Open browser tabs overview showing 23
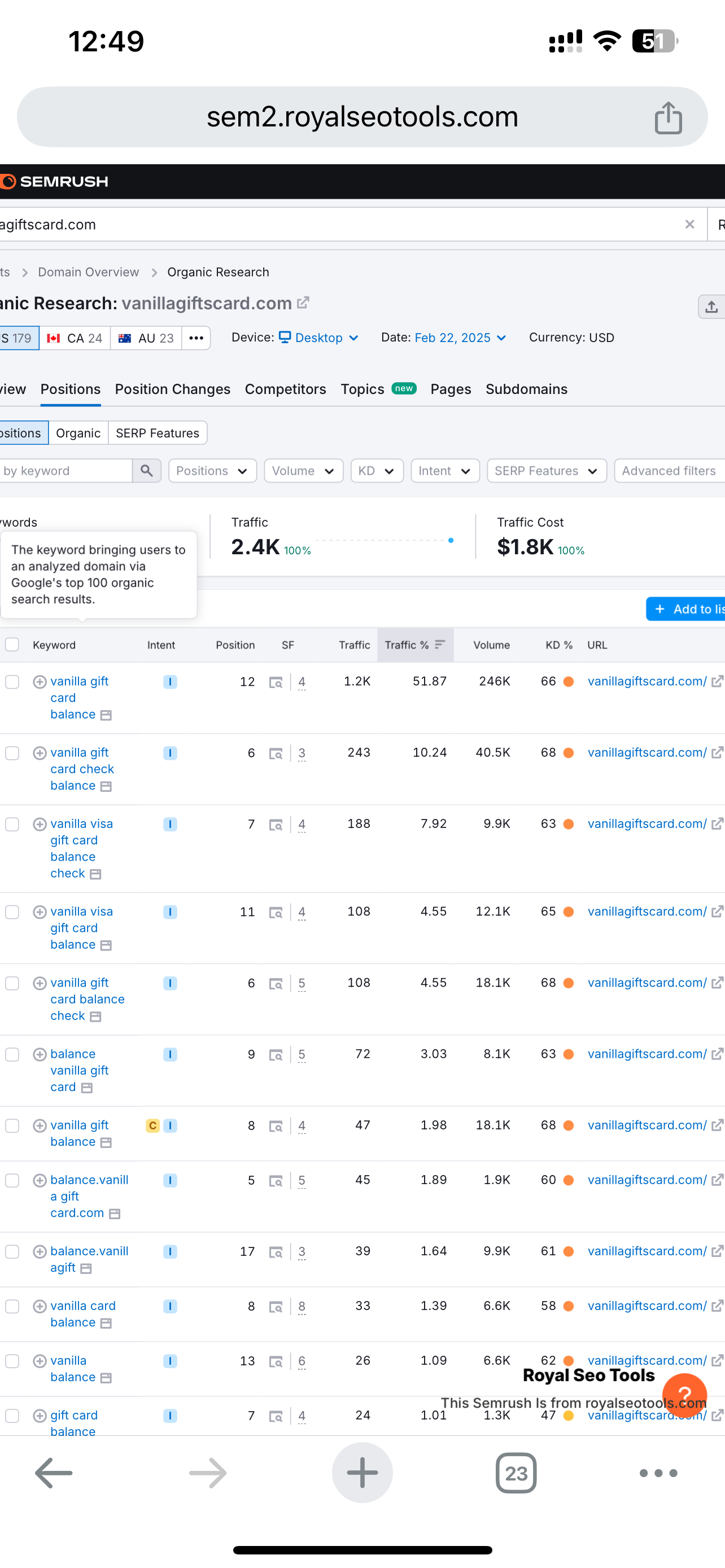Viewport: 725px width, 1568px height. coord(516,1473)
